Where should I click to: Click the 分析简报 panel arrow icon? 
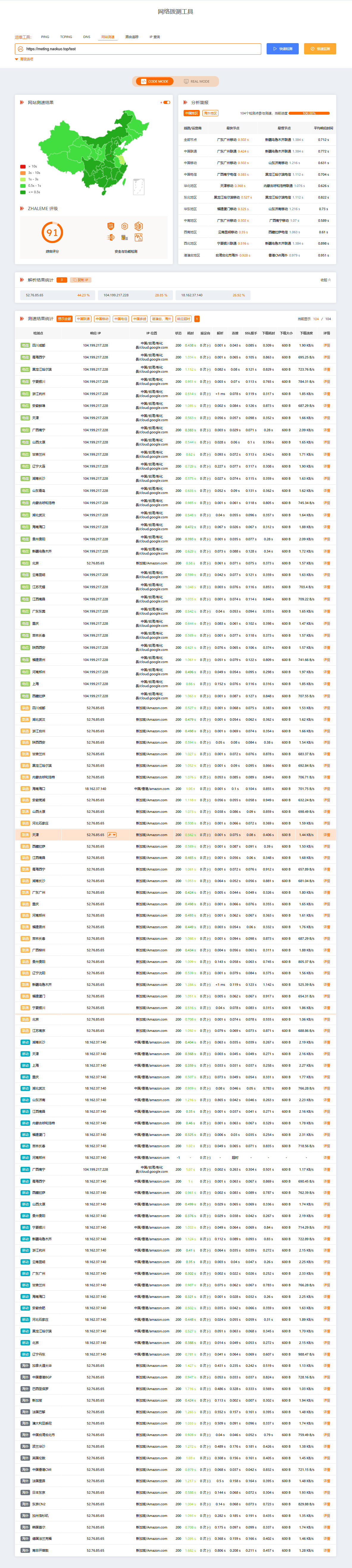coord(186,102)
